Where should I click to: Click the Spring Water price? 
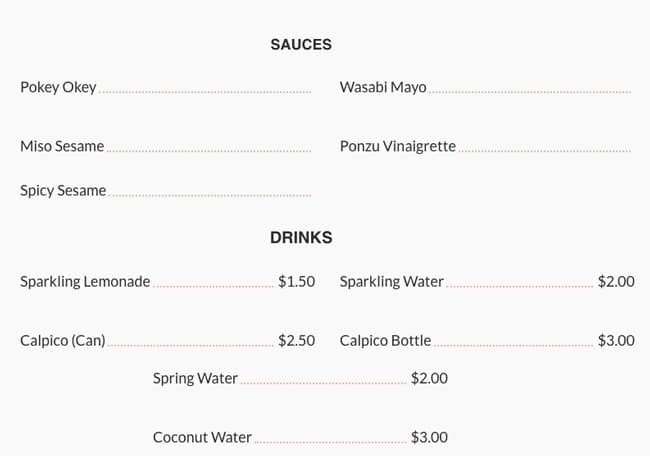tap(429, 378)
